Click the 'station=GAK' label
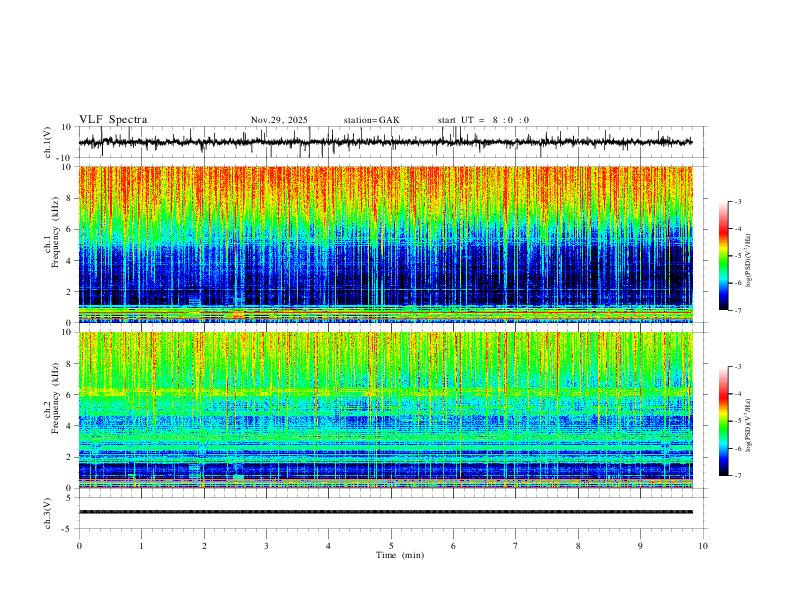Screen dimensions: 792x612 click(372, 120)
